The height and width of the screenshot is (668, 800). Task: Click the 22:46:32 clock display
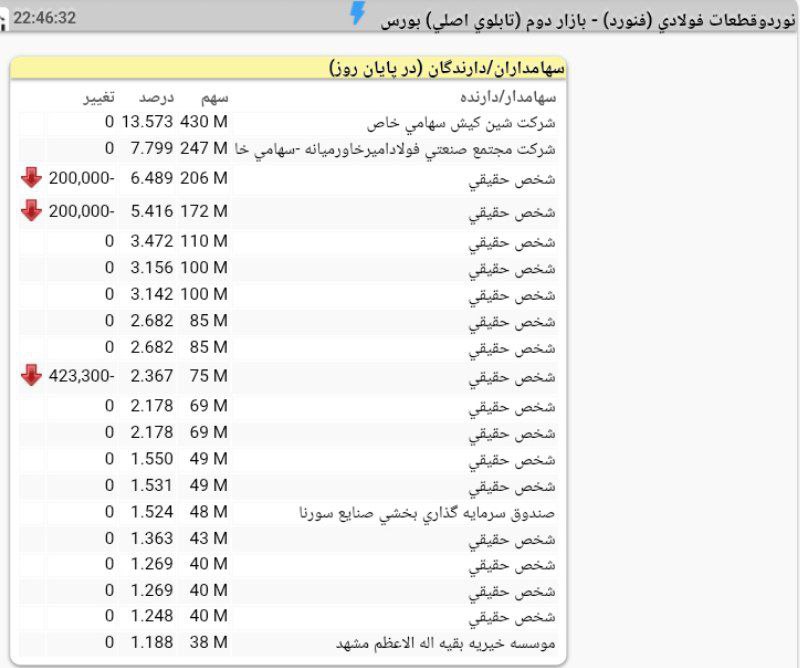click(45, 18)
